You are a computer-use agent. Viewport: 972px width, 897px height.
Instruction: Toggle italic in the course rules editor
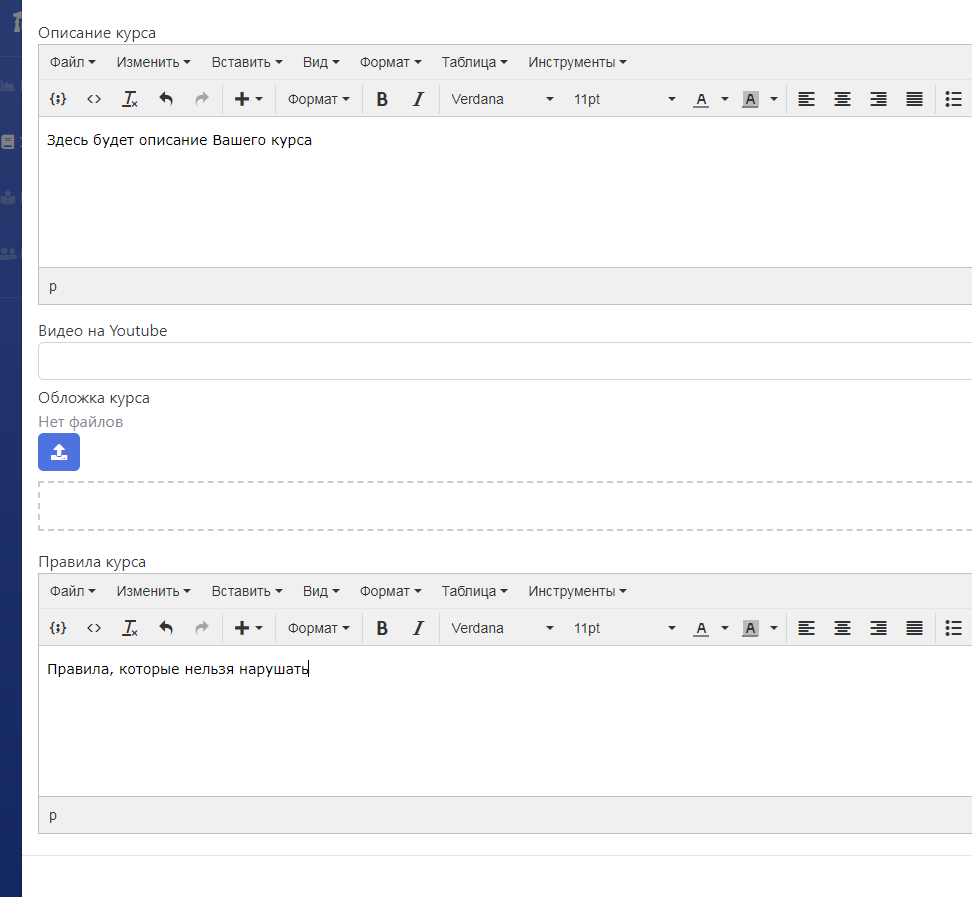click(x=418, y=628)
